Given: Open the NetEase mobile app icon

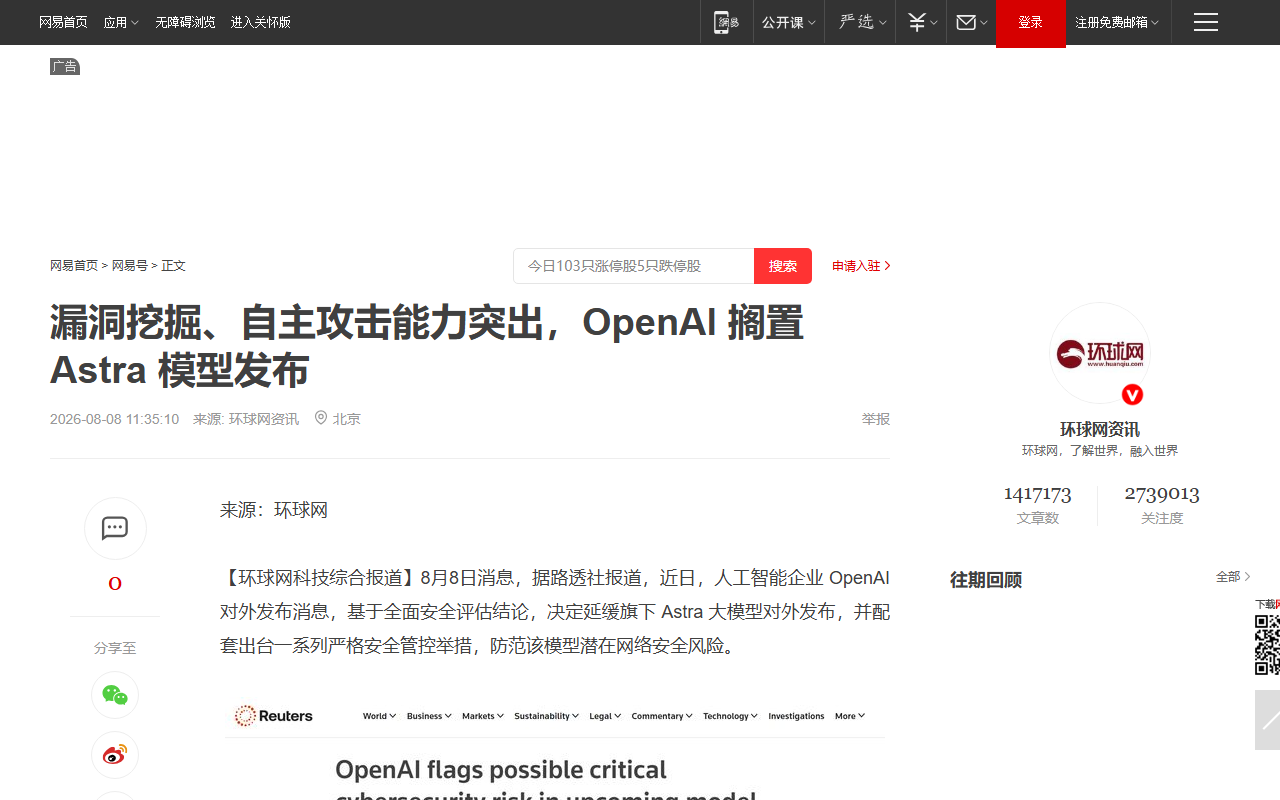Looking at the screenshot, I should click(726, 22).
